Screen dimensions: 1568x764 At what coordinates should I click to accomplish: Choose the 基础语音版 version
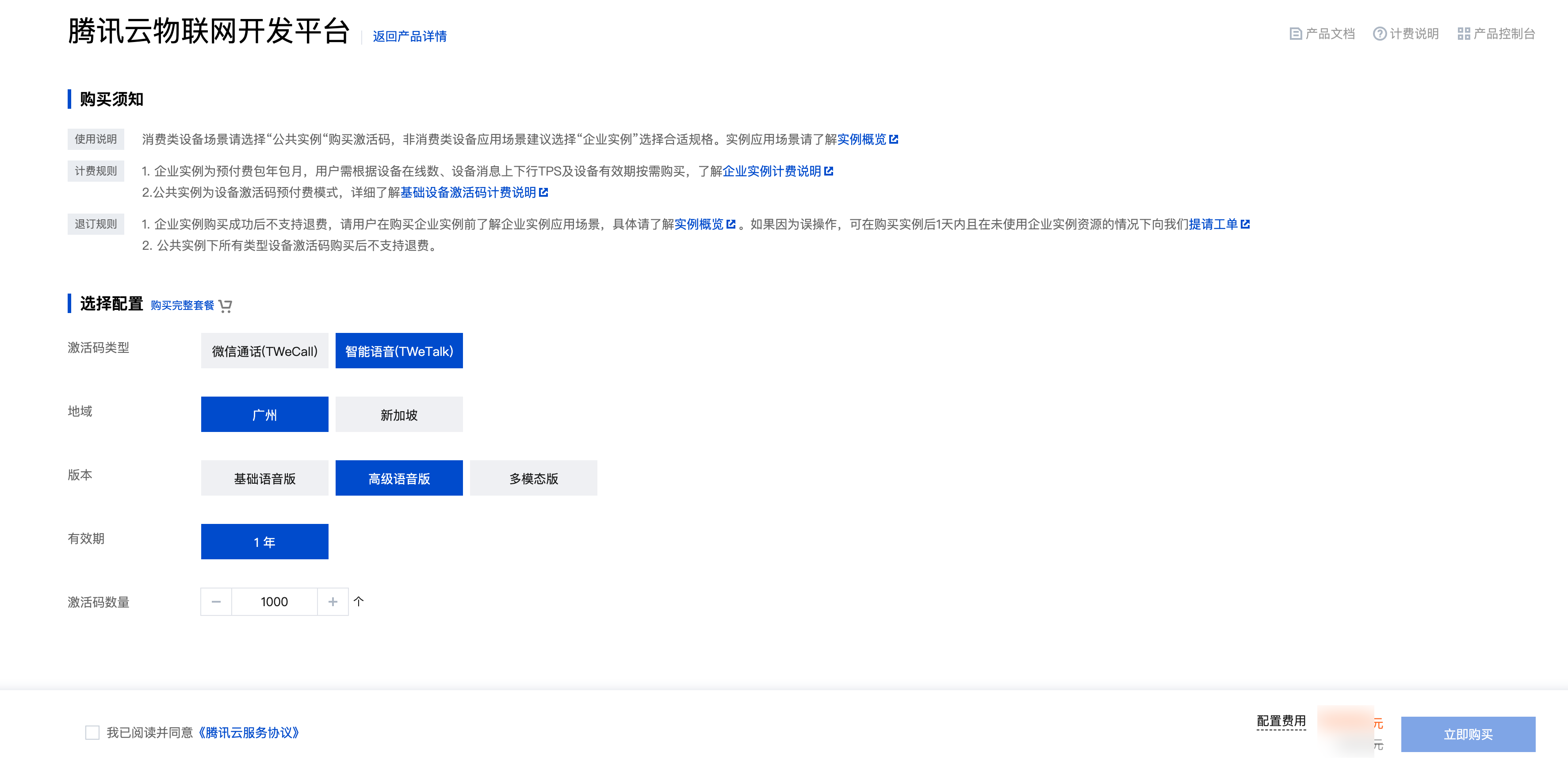[x=265, y=478]
